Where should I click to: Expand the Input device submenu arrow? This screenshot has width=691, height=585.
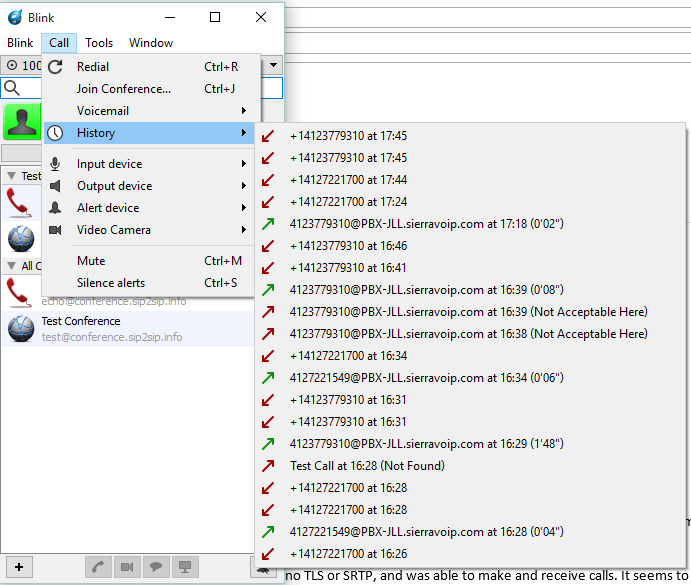coord(244,164)
